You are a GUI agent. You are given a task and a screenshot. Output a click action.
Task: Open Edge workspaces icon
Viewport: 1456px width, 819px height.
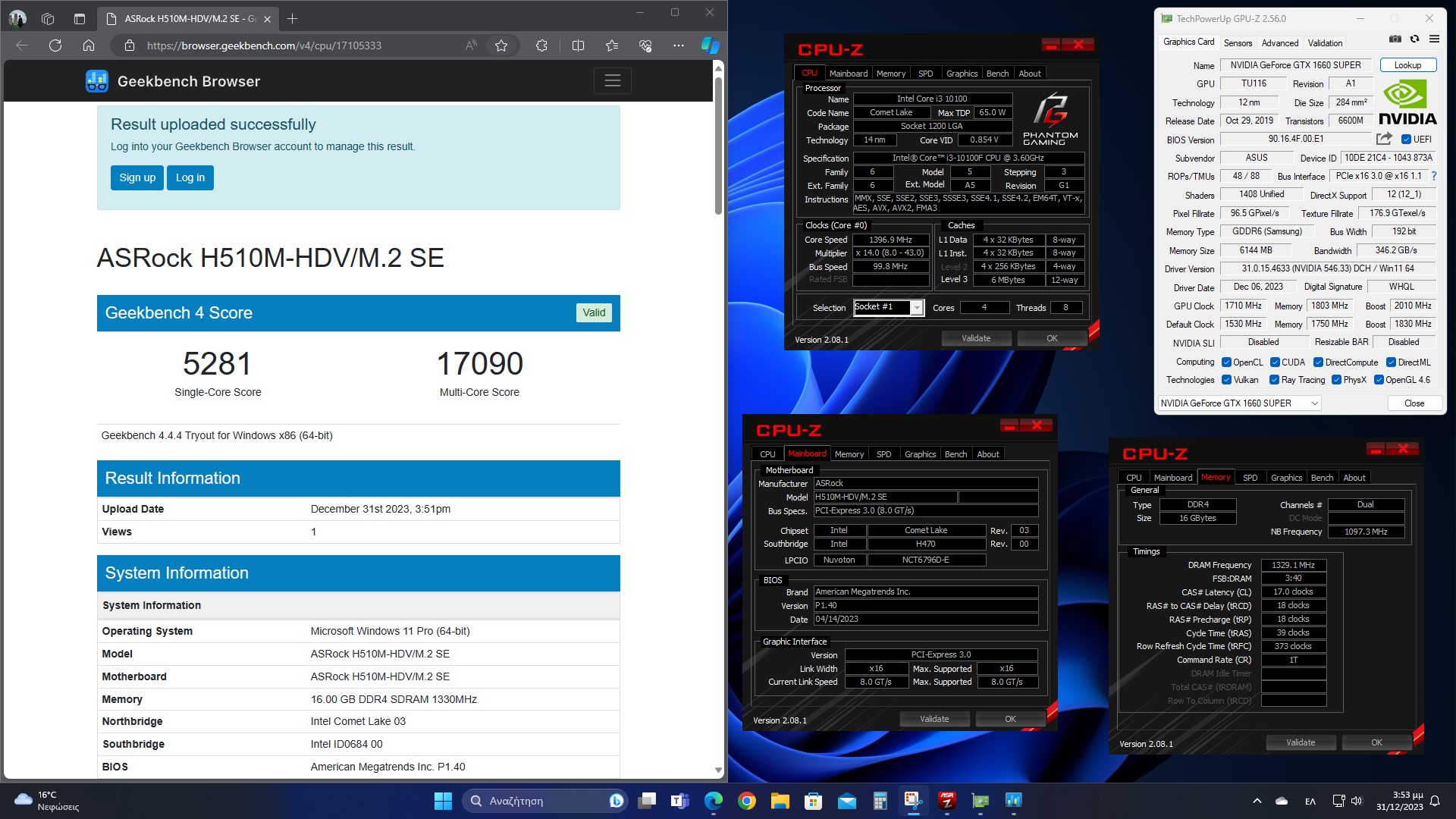click(x=48, y=19)
